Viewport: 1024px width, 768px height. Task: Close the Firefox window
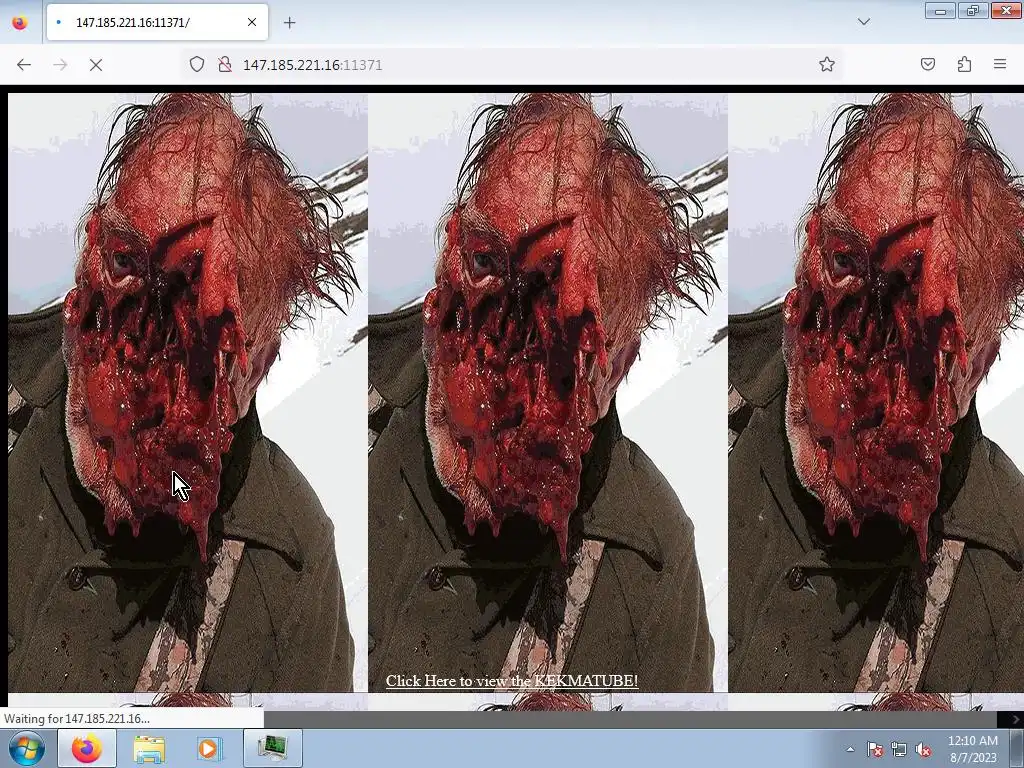point(1006,10)
